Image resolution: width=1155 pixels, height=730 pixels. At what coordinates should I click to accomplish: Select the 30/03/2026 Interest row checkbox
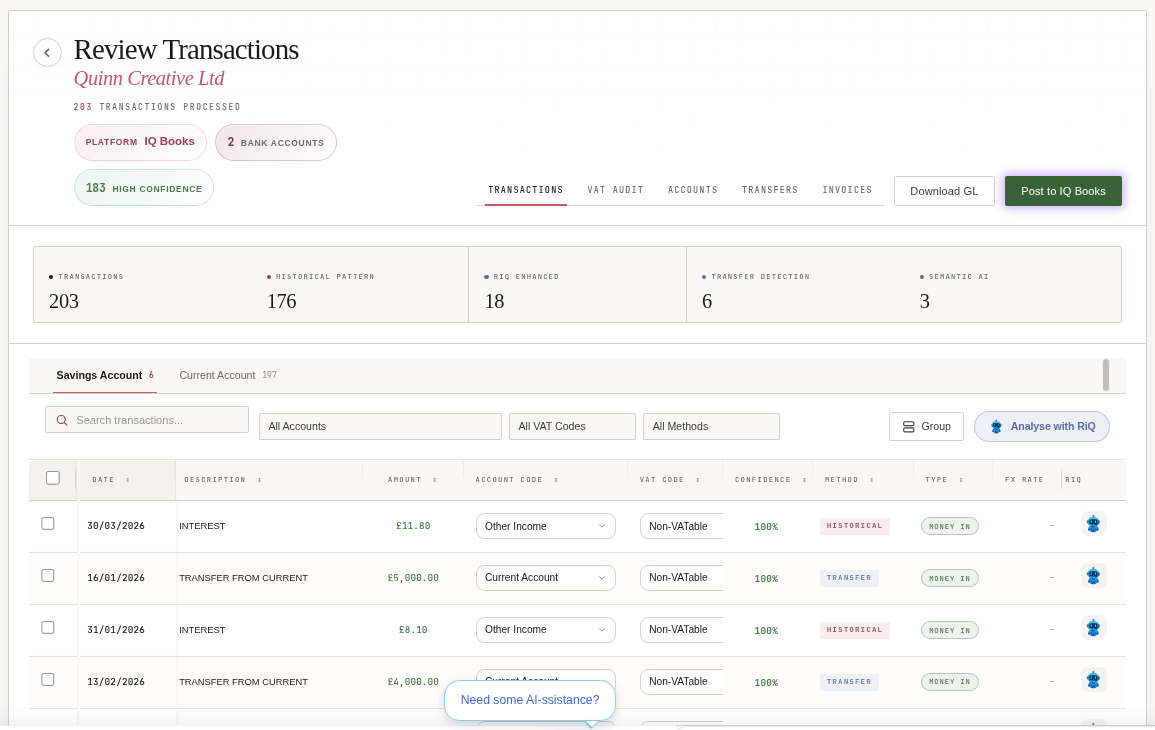click(x=48, y=524)
